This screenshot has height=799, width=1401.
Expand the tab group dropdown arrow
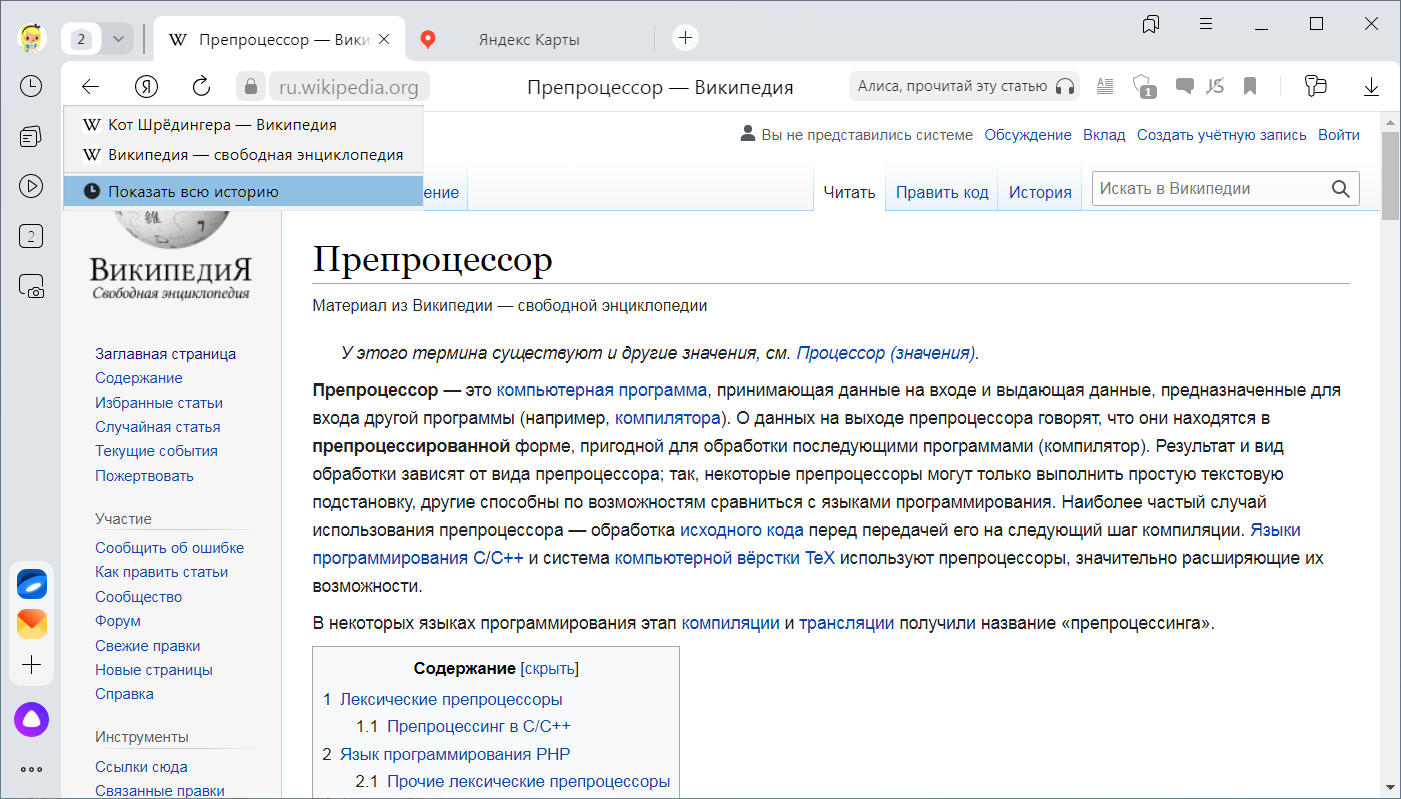pos(118,39)
